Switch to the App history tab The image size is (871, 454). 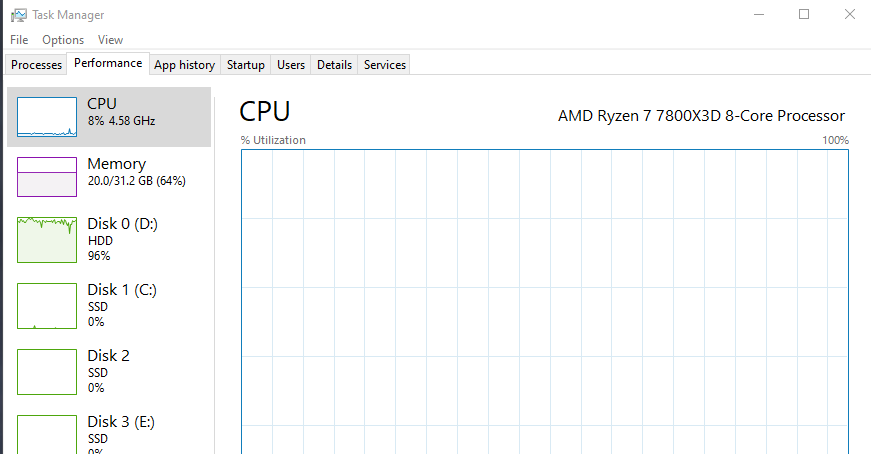tap(184, 64)
